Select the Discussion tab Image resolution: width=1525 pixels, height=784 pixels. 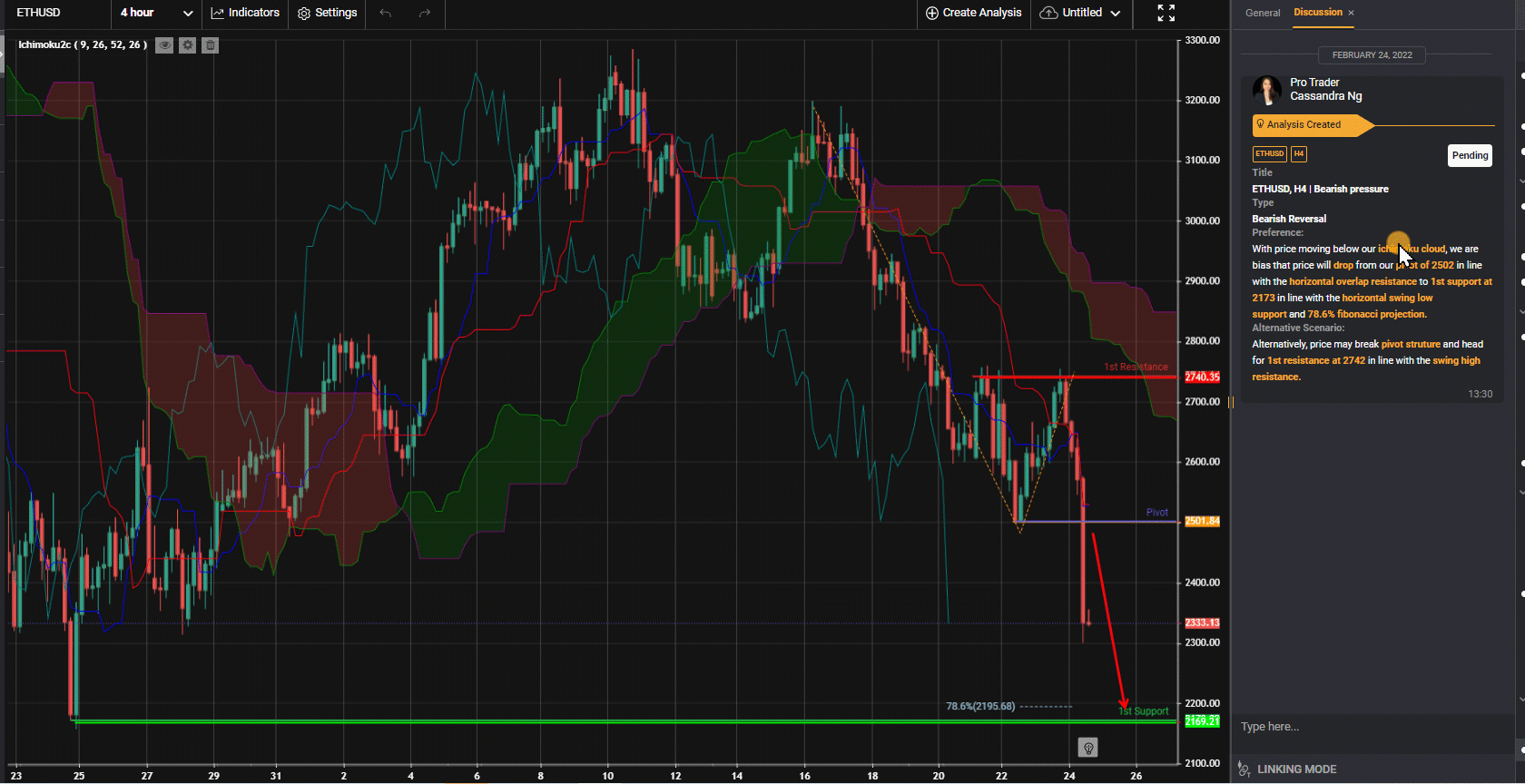[x=1318, y=13]
